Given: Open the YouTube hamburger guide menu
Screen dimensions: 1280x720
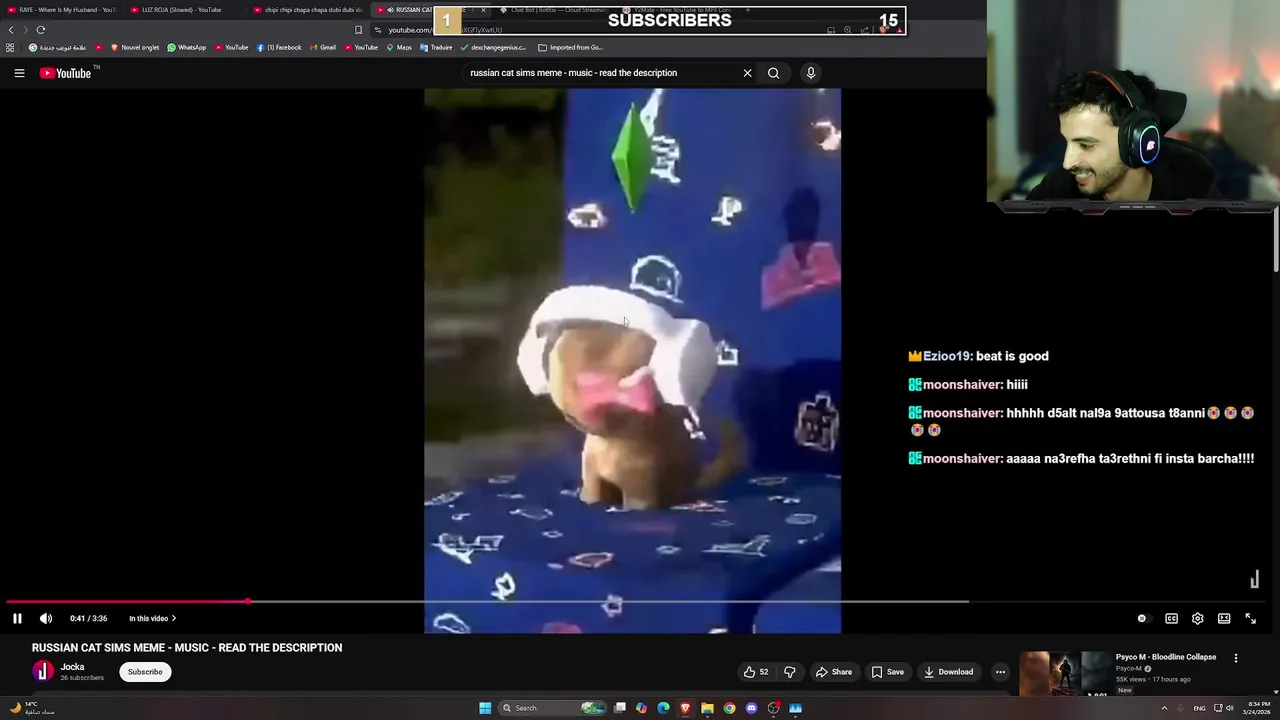Looking at the screenshot, I should 19,73.
